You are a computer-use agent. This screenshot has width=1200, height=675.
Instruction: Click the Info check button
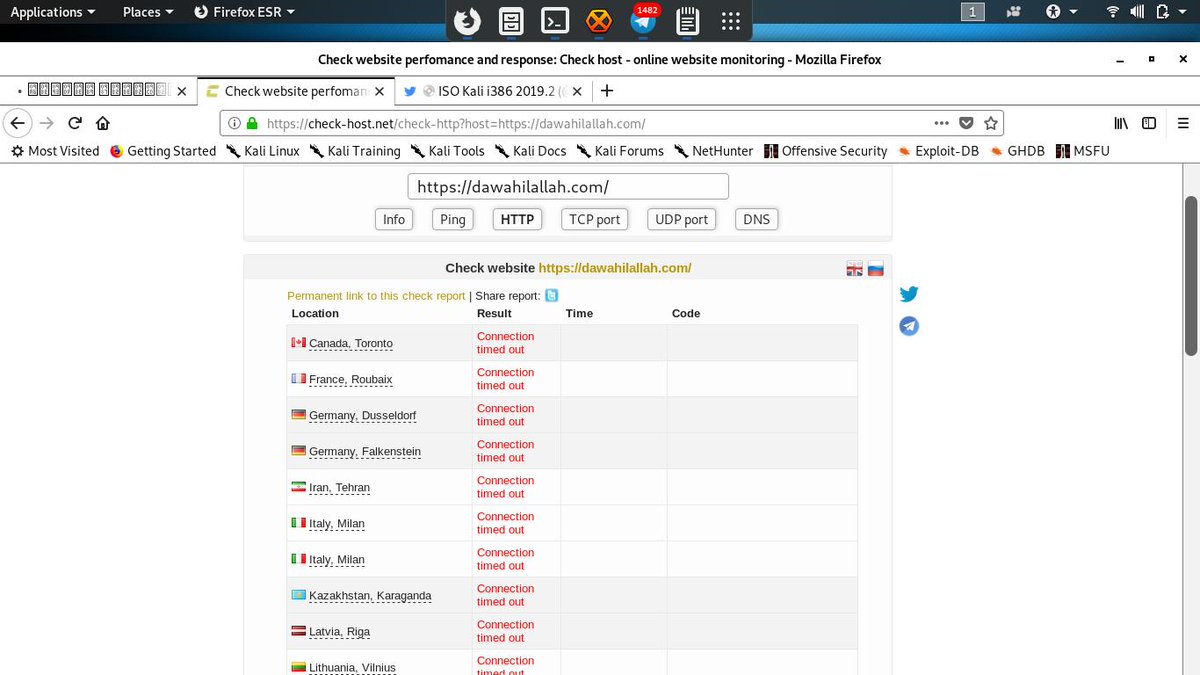(x=394, y=219)
